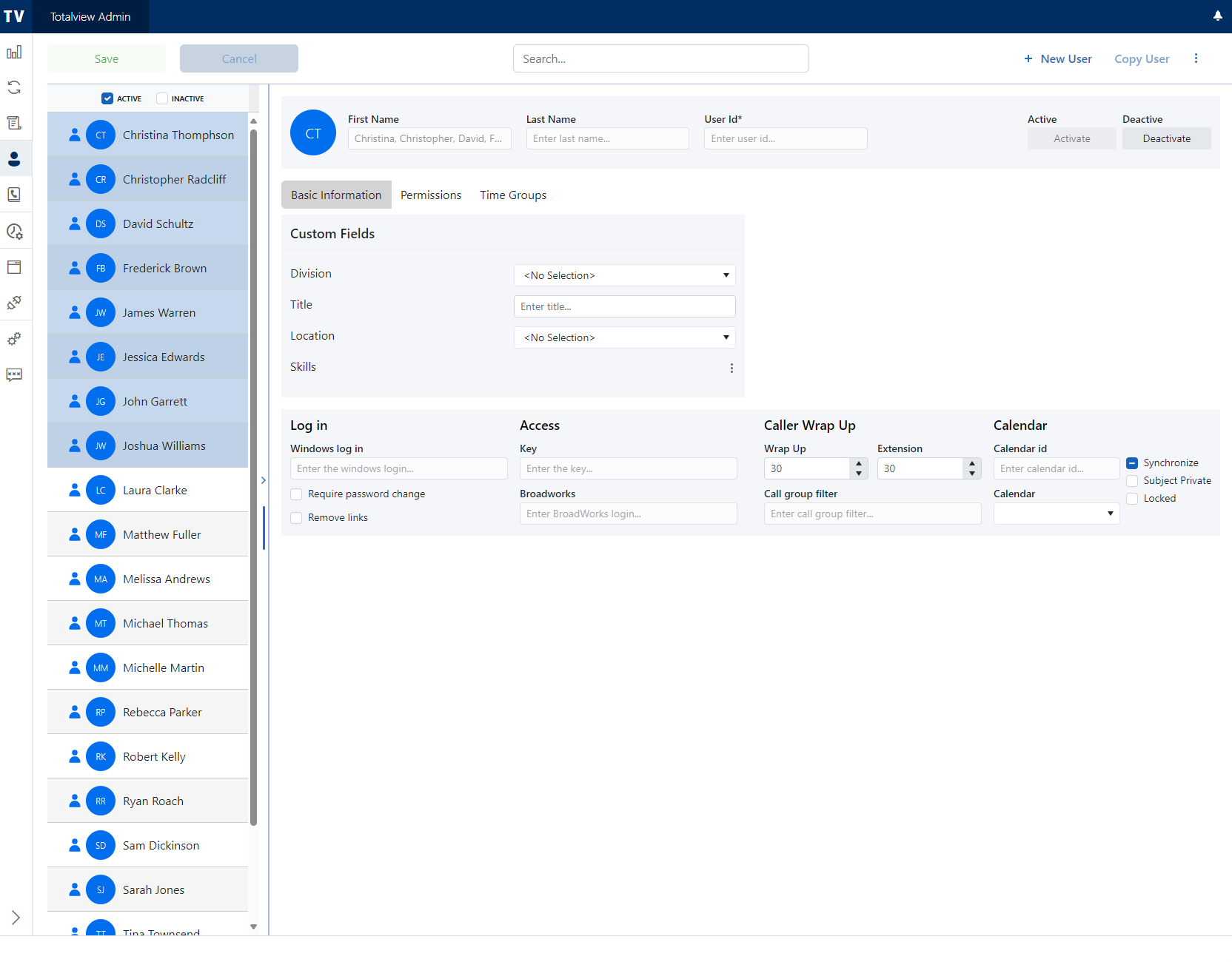Focus the Search field

[661, 58]
